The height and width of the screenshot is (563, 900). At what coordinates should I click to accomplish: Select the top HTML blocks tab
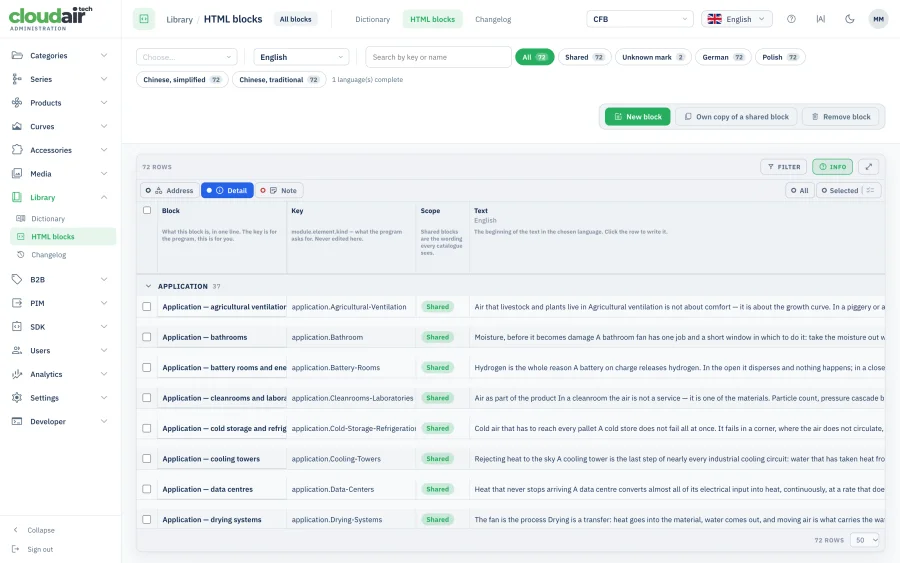click(432, 20)
